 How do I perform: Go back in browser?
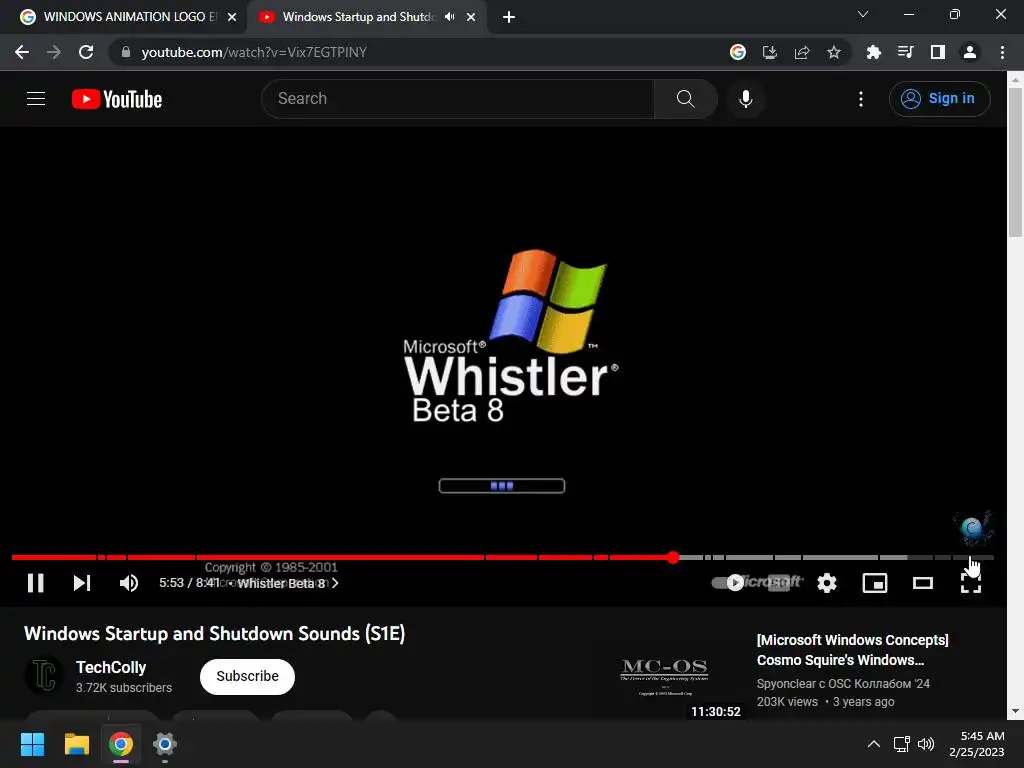(x=22, y=52)
